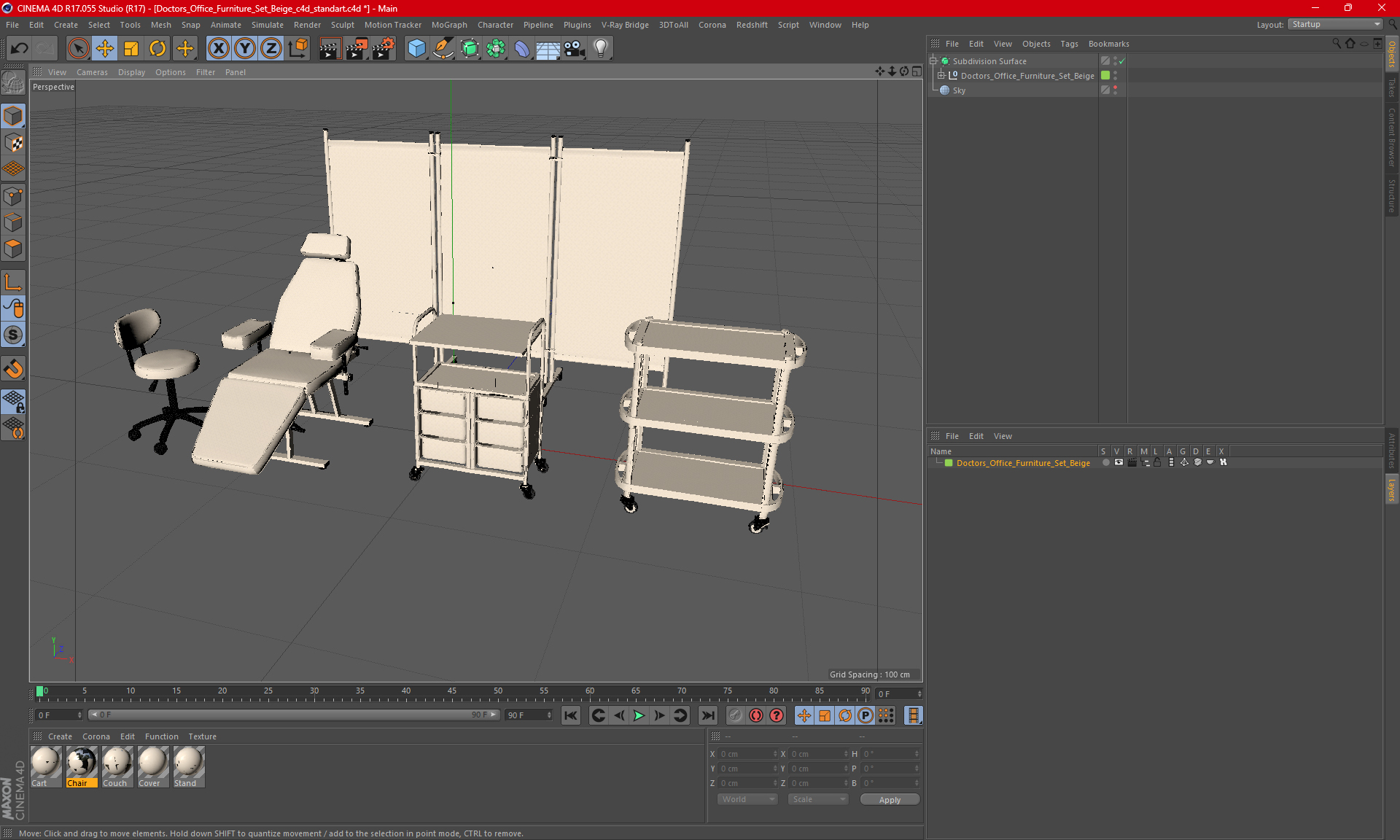
Task: Switch to Polygons mode
Action: (x=13, y=249)
